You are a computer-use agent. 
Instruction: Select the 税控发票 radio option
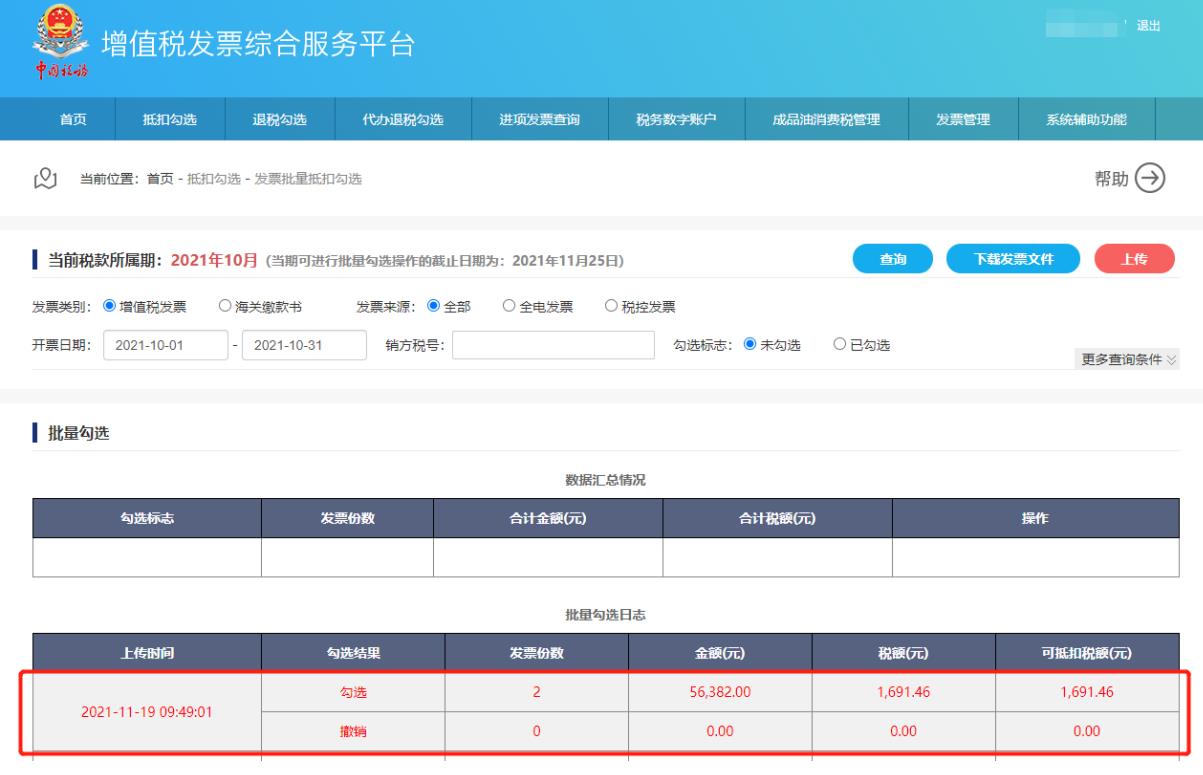click(x=613, y=306)
